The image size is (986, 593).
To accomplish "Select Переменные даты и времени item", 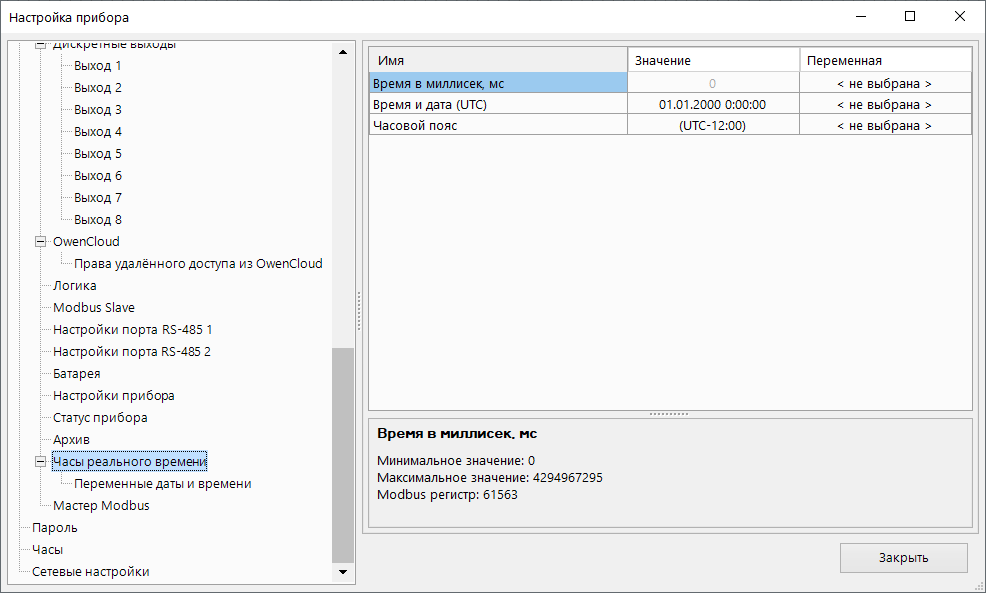I will click(162, 484).
